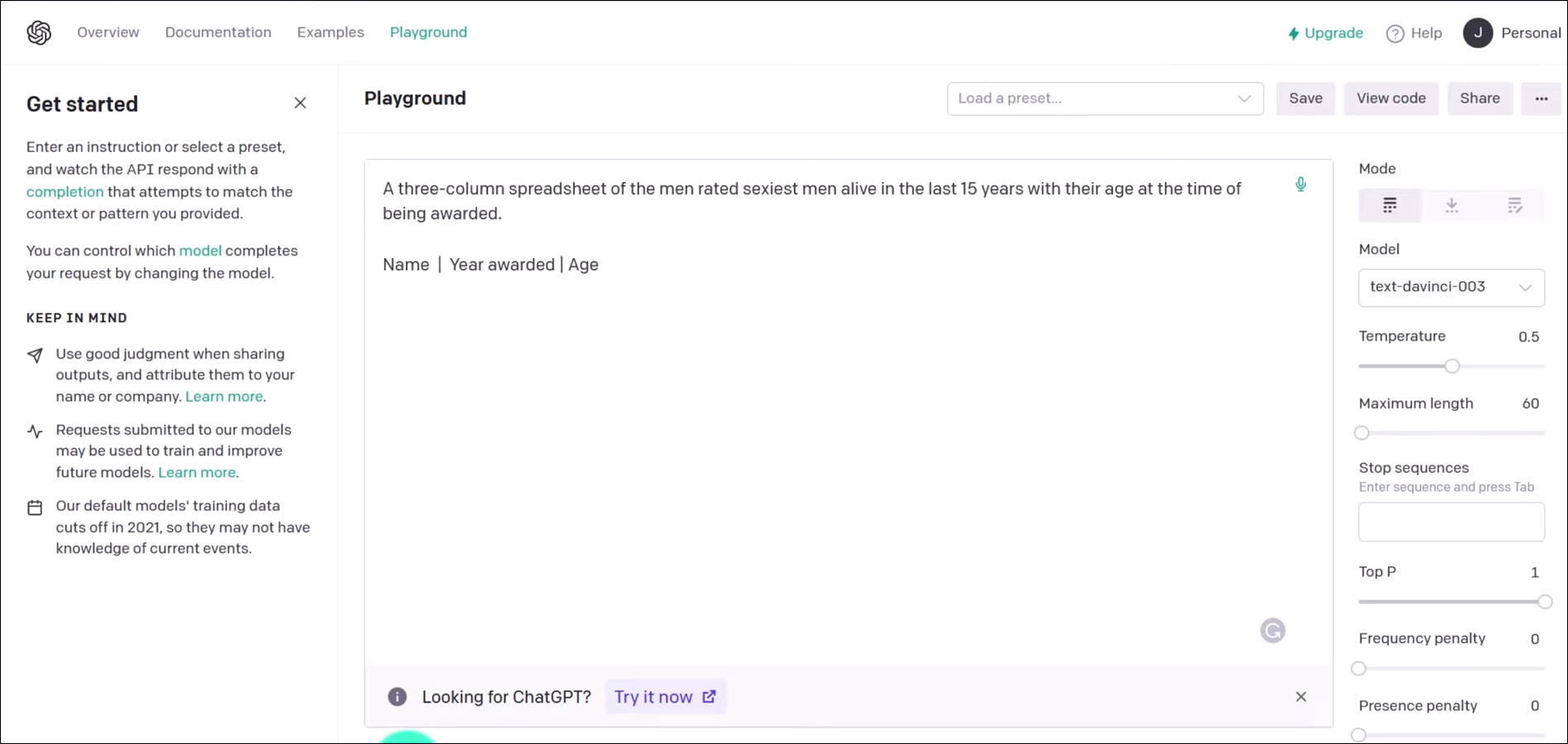Viewport: 1568px width, 744px height.
Task: Dismiss the Looking for ChatGPT banner
Action: pyautogui.click(x=1300, y=697)
